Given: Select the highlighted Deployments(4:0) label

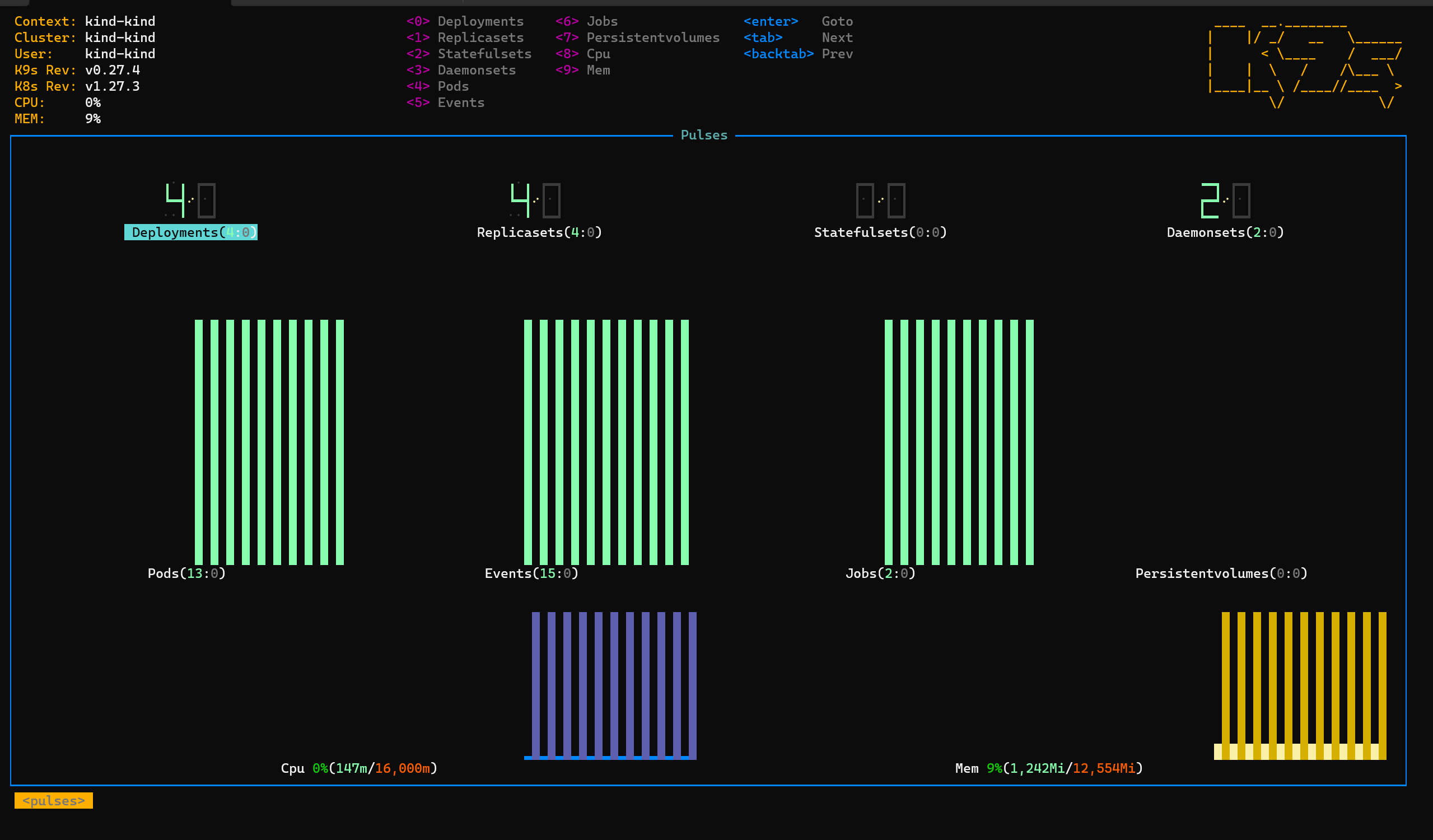Looking at the screenshot, I should pos(191,232).
